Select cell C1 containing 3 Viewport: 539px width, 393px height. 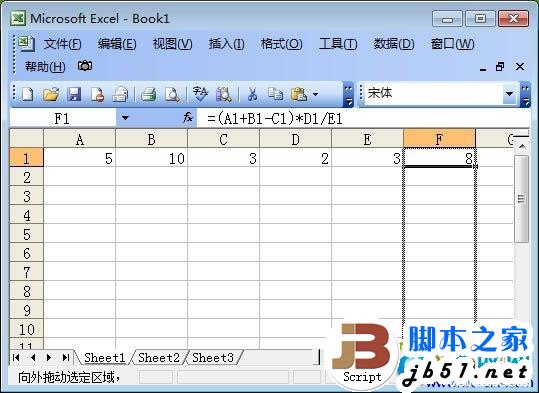click(x=223, y=158)
